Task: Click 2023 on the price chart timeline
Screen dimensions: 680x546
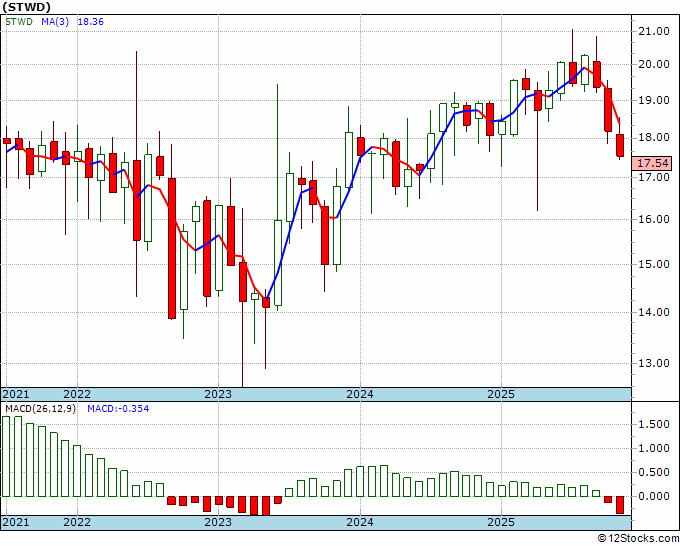Action: 218,394
